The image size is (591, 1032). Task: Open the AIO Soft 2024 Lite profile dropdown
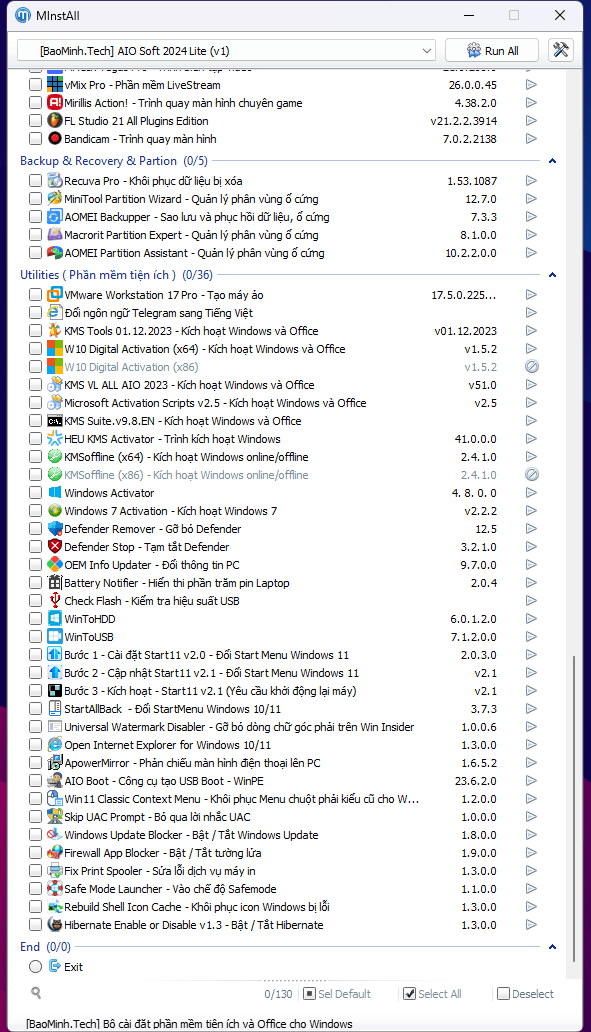pos(226,51)
